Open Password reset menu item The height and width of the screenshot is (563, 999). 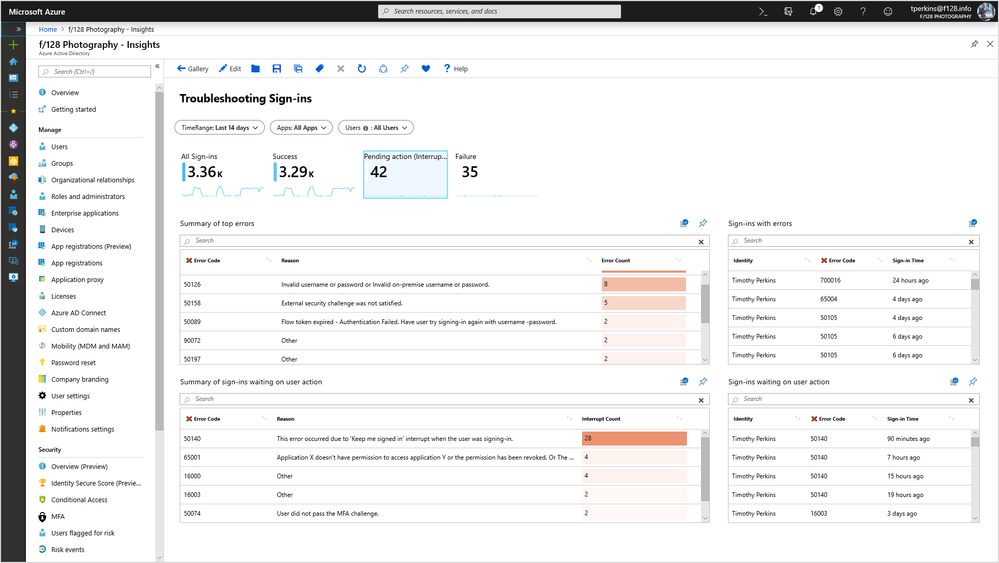pos(73,362)
